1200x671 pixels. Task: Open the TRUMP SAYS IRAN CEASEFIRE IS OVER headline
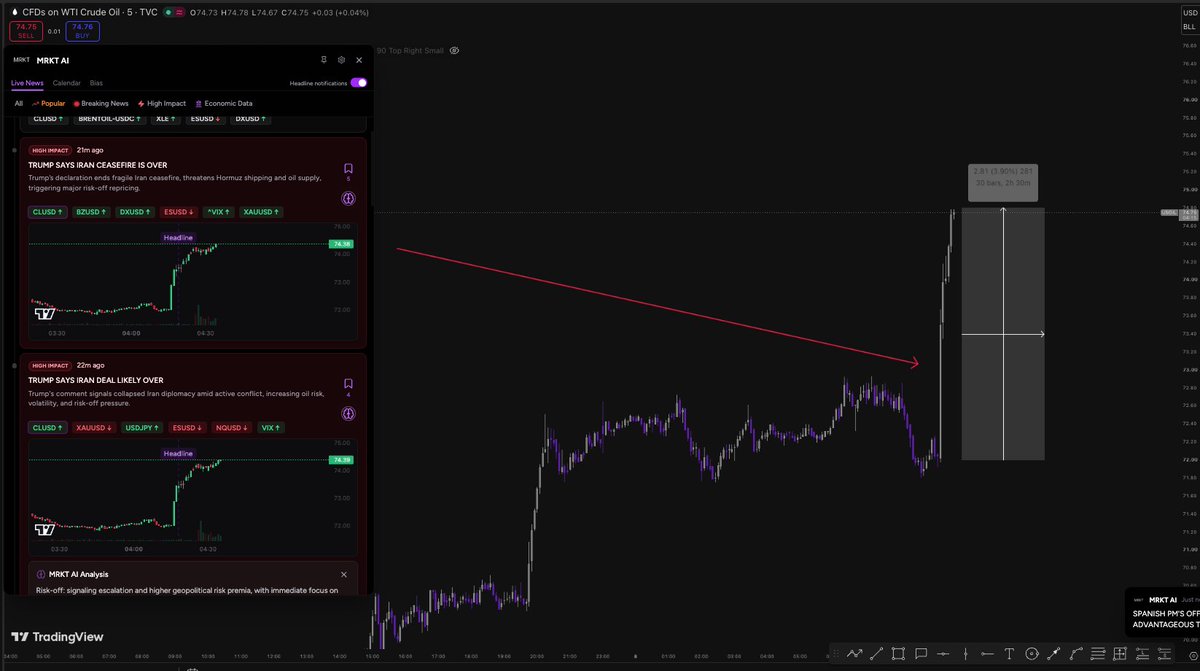click(98, 165)
